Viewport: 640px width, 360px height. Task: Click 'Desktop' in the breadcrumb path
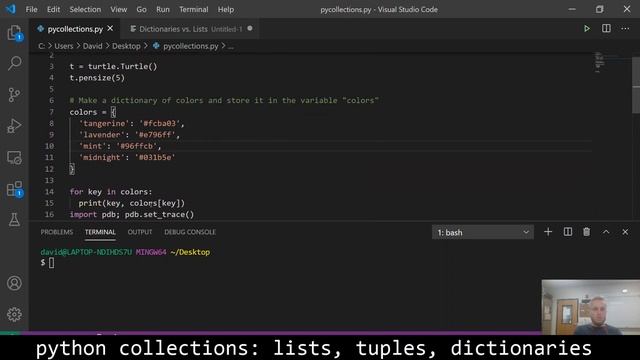(x=126, y=46)
